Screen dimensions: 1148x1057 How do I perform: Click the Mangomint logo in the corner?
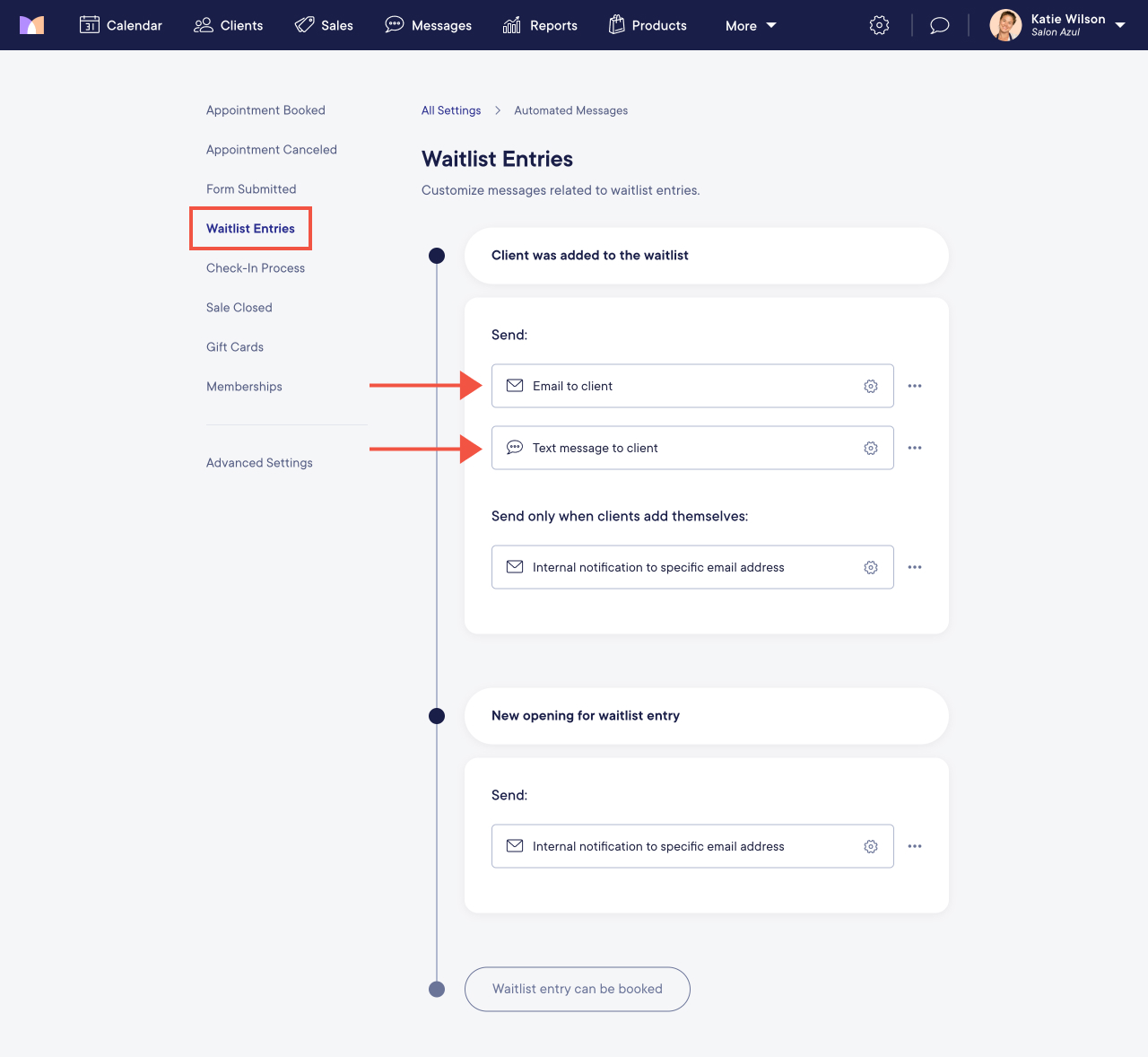(32, 24)
